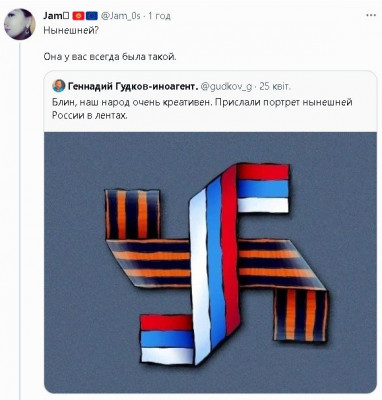
Task: Open the tweet via '1 год' timestamp
Action: (x=159, y=16)
